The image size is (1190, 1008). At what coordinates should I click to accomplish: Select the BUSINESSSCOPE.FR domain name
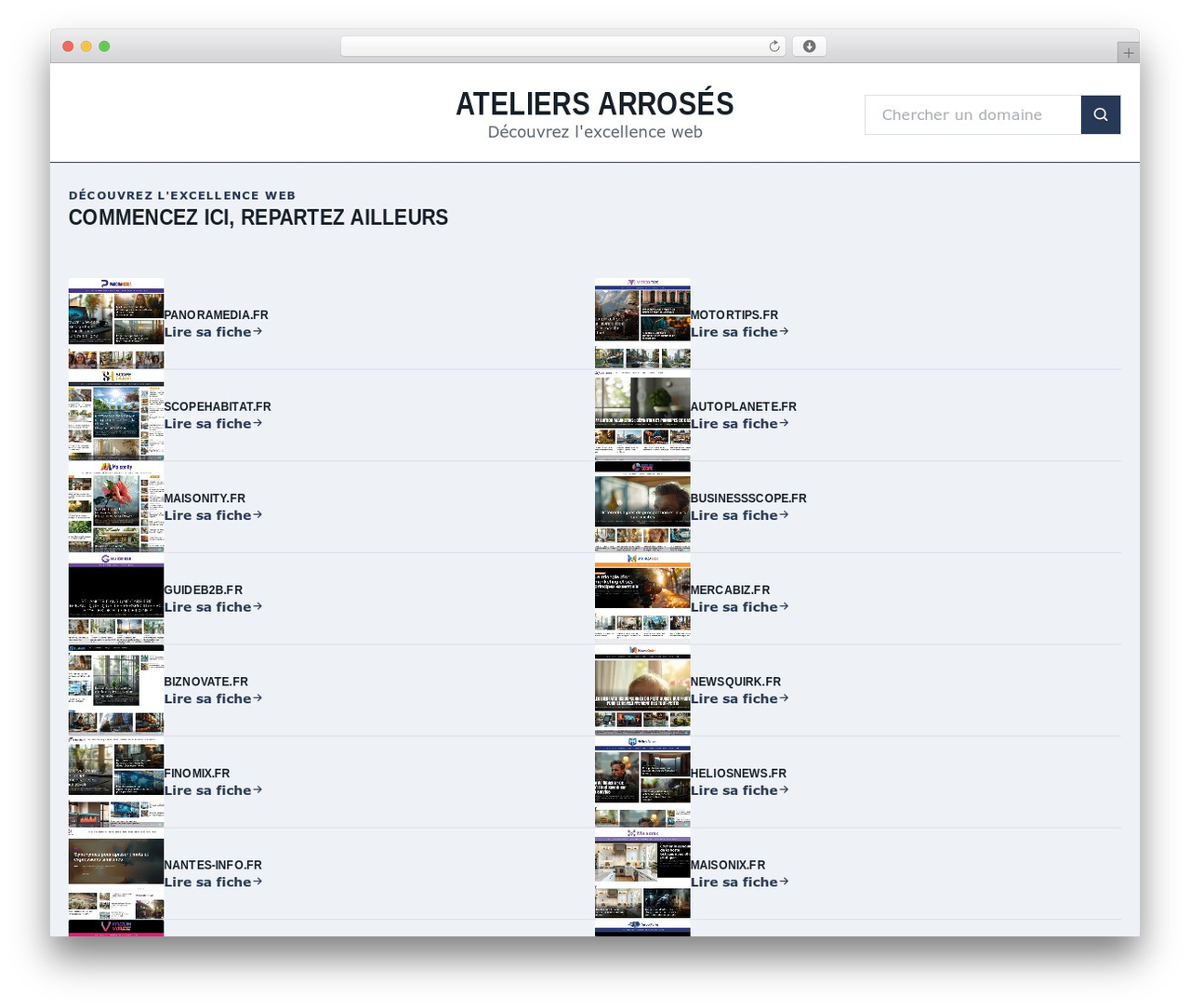[x=748, y=498]
